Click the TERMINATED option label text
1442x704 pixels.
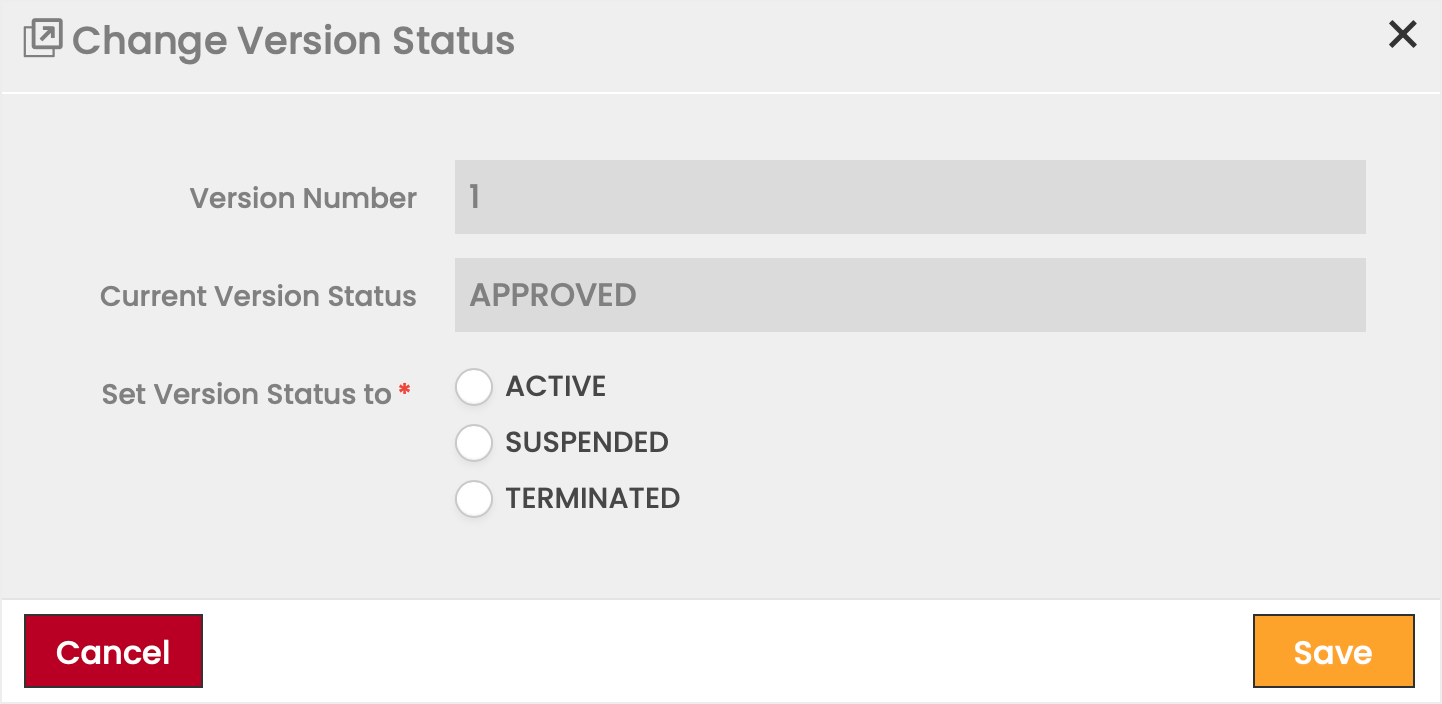[x=593, y=499]
